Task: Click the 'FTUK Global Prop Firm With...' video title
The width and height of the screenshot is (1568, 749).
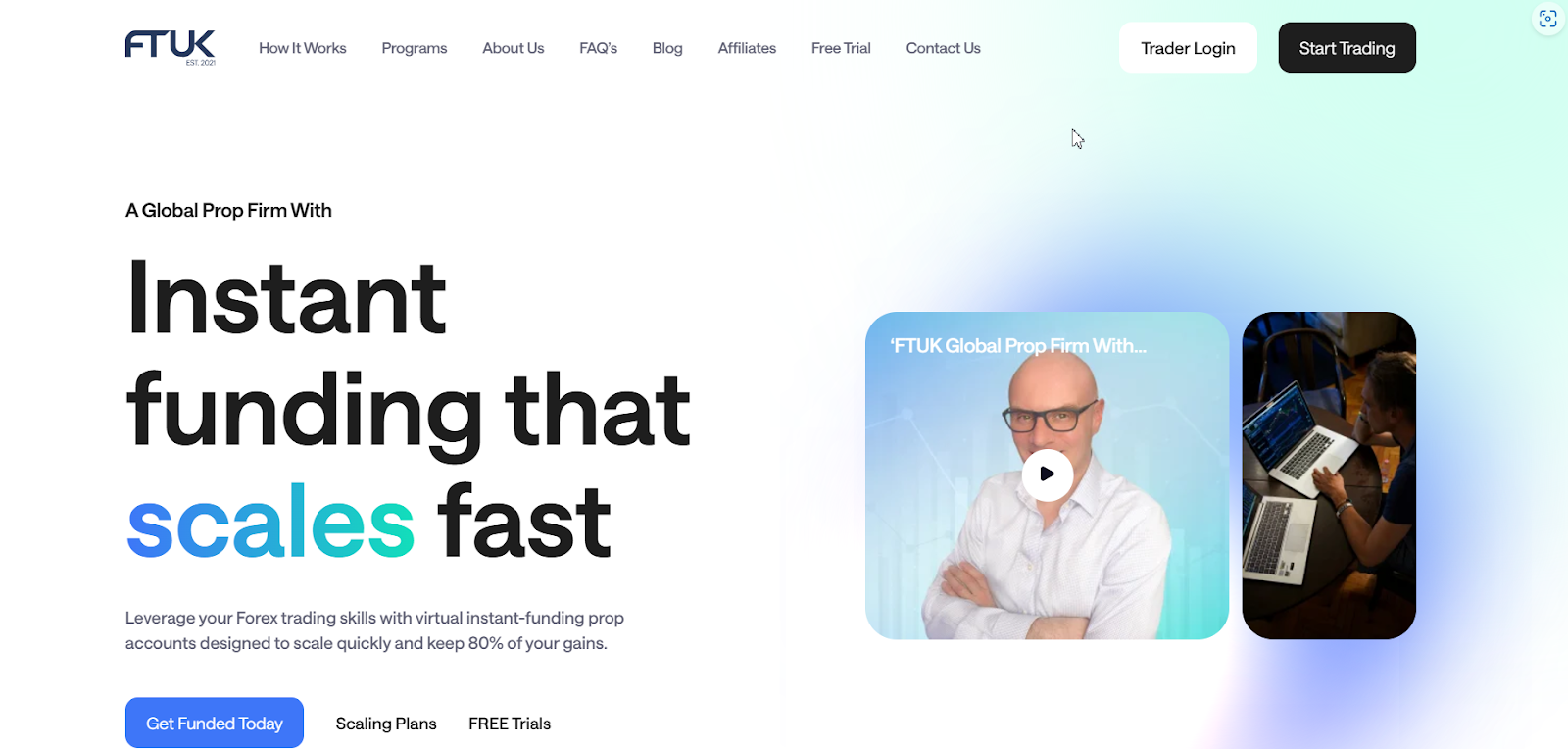Action: (1018, 346)
